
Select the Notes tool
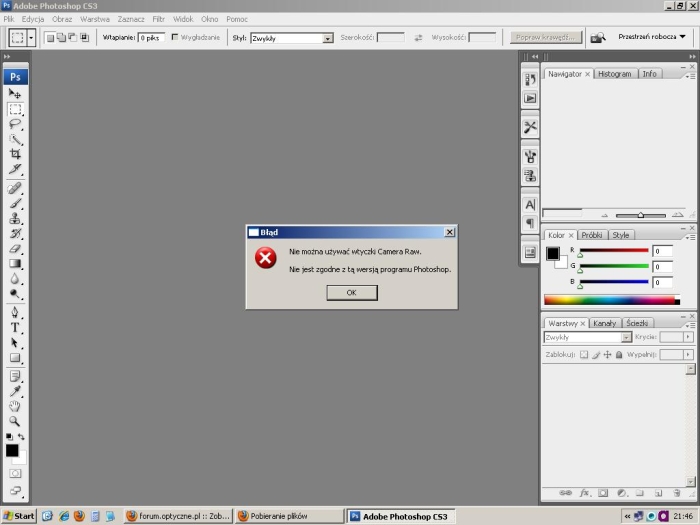(x=15, y=376)
